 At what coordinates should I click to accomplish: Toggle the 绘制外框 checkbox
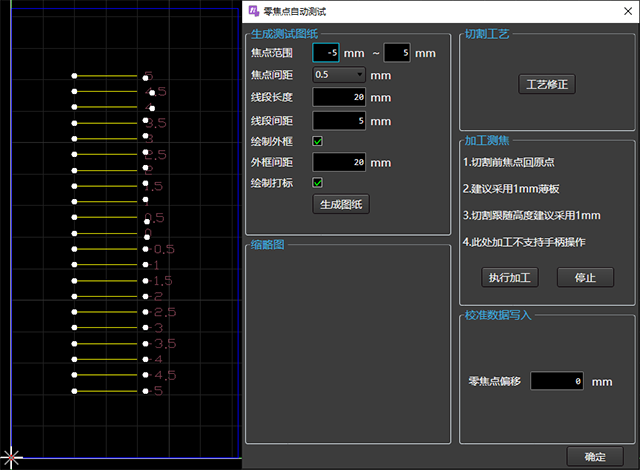[318, 141]
